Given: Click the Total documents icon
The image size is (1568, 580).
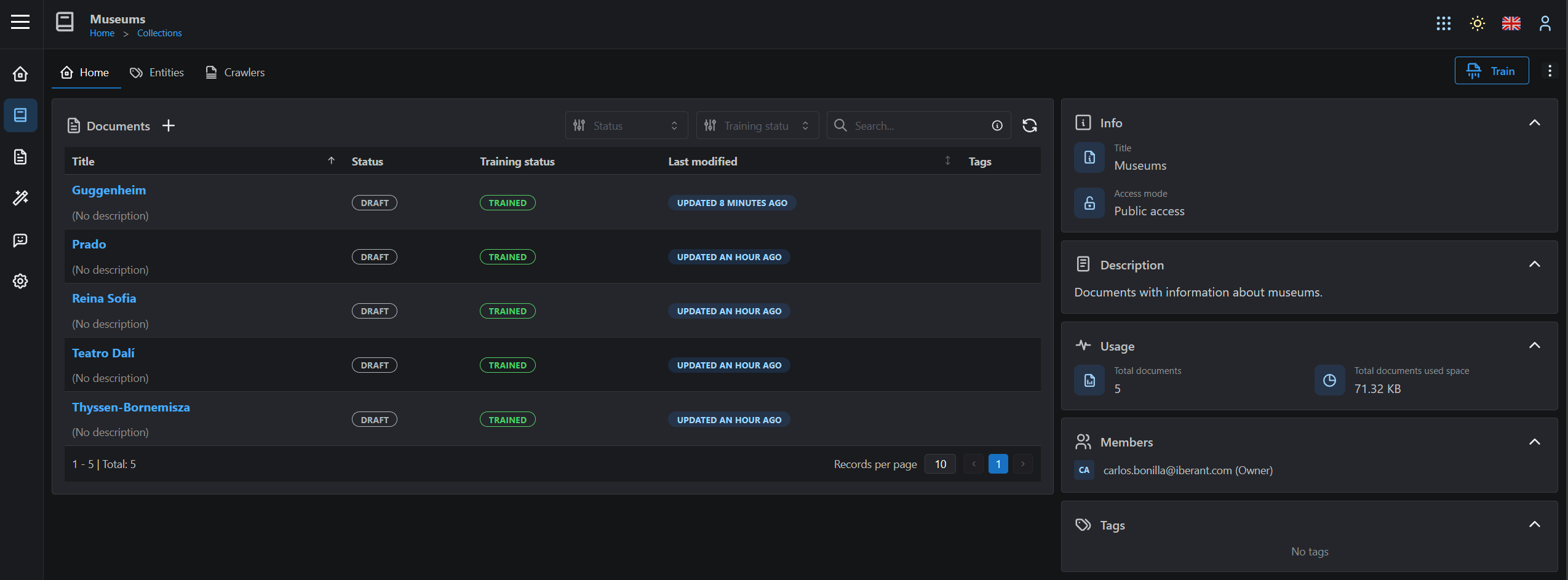Looking at the screenshot, I should click(1089, 380).
